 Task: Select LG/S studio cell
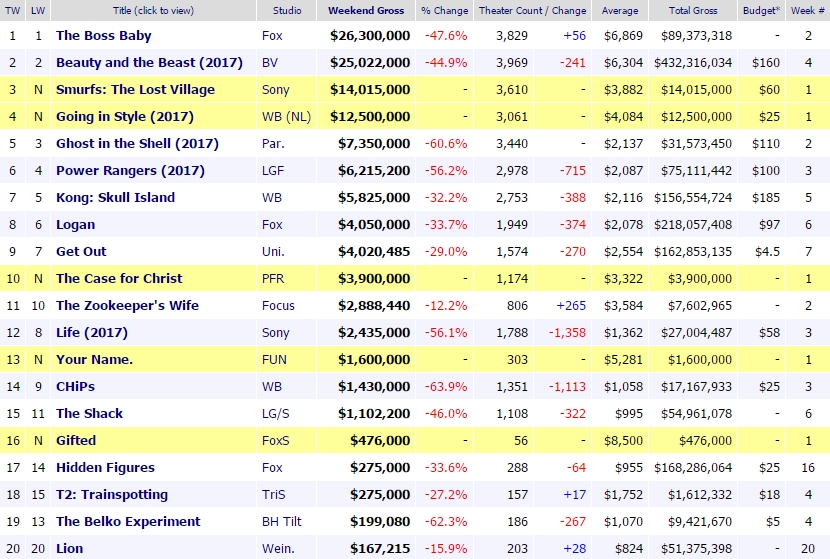tap(276, 413)
